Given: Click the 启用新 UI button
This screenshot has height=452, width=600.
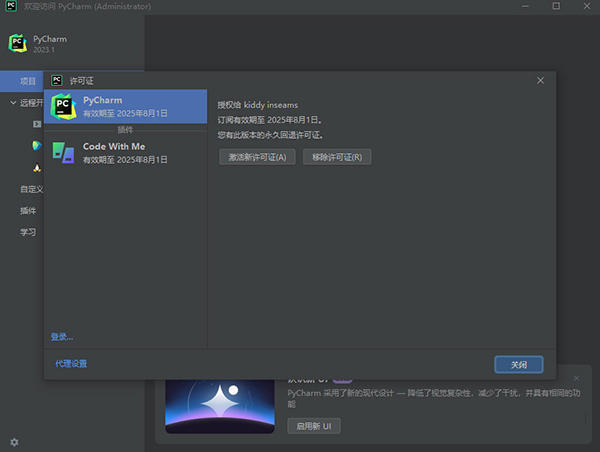Looking at the screenshot, I should (315, 426).
